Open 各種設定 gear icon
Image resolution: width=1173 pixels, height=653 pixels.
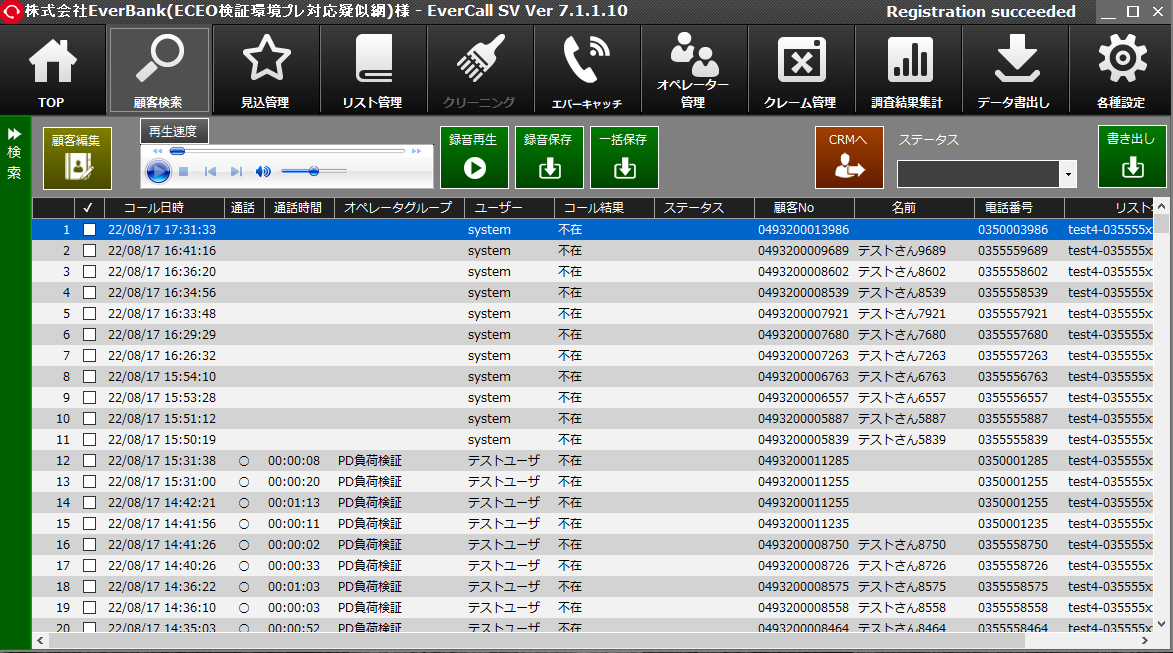1121,70
